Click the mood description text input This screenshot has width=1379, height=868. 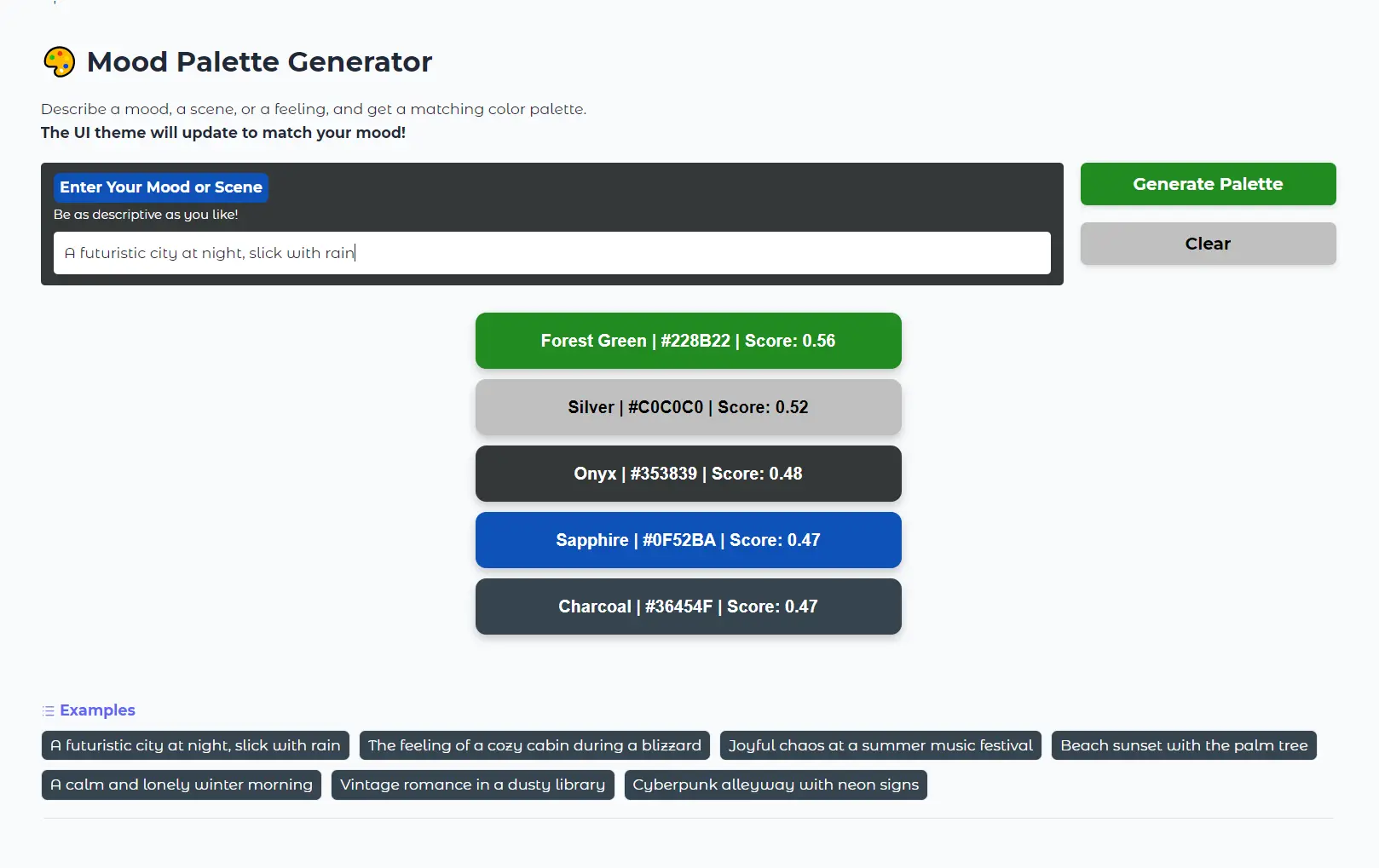[551, 253]
